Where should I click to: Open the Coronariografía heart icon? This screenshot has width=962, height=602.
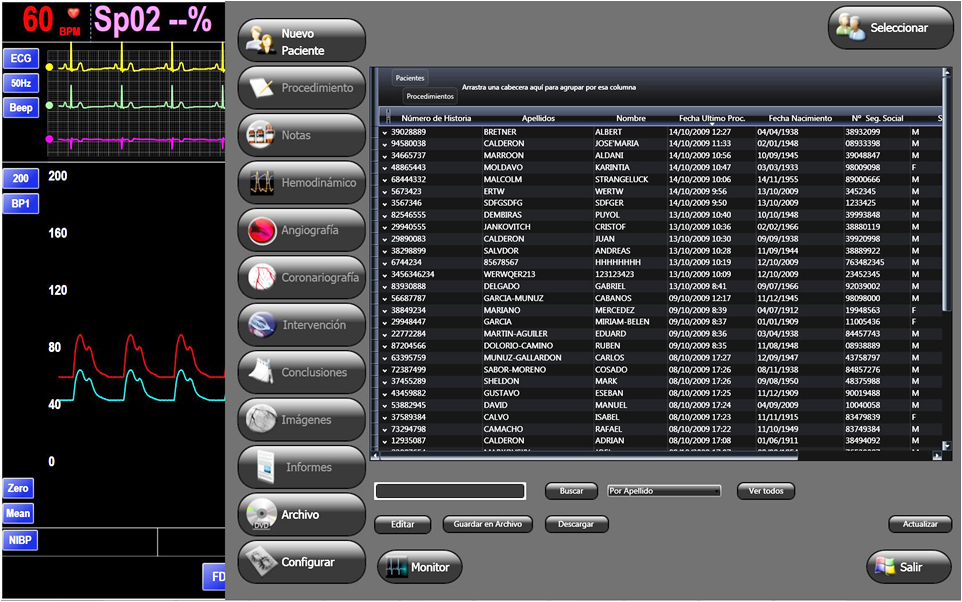[x=261, y=277]
